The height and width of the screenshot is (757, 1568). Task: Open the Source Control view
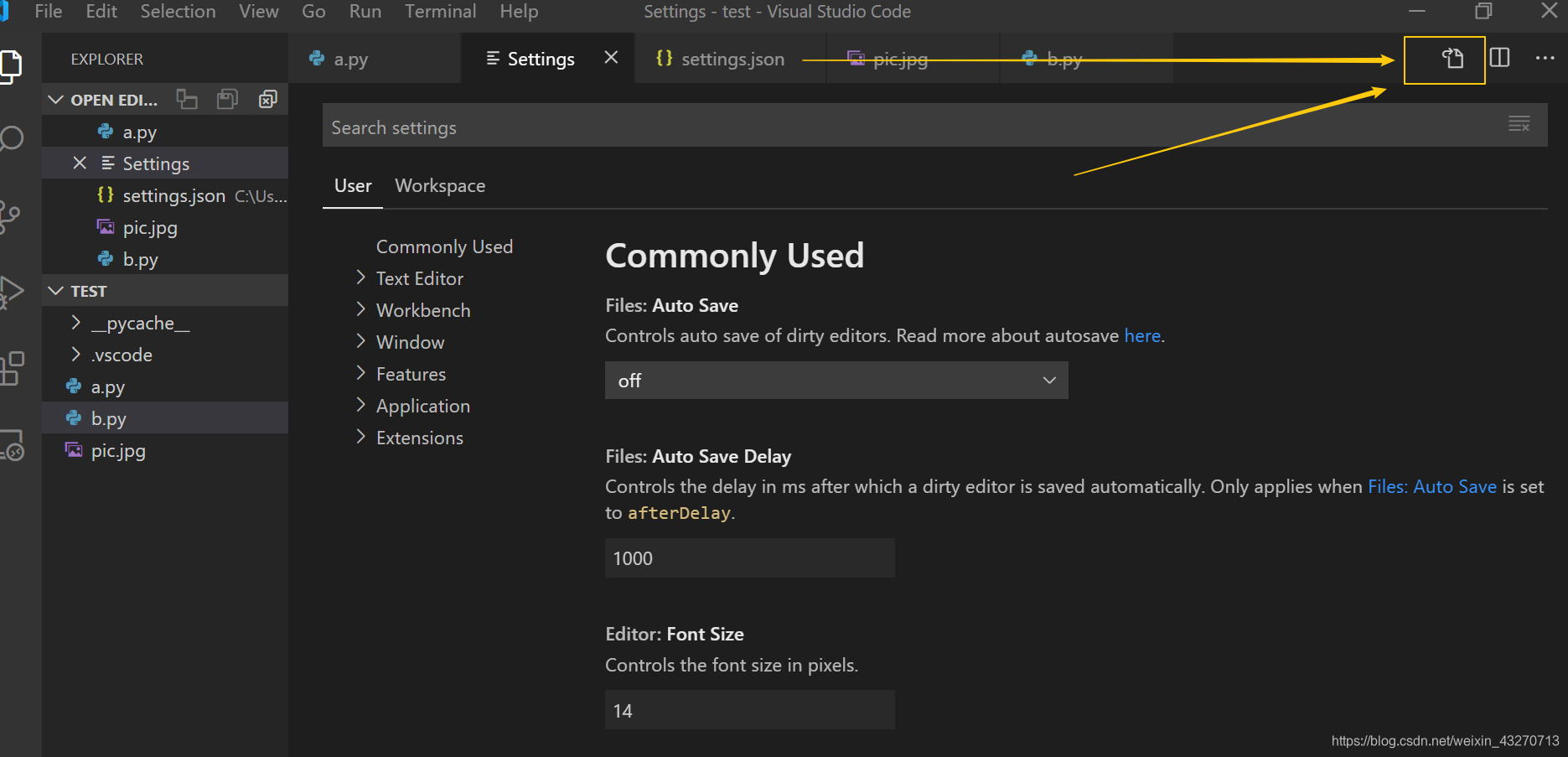click(13, 215)
